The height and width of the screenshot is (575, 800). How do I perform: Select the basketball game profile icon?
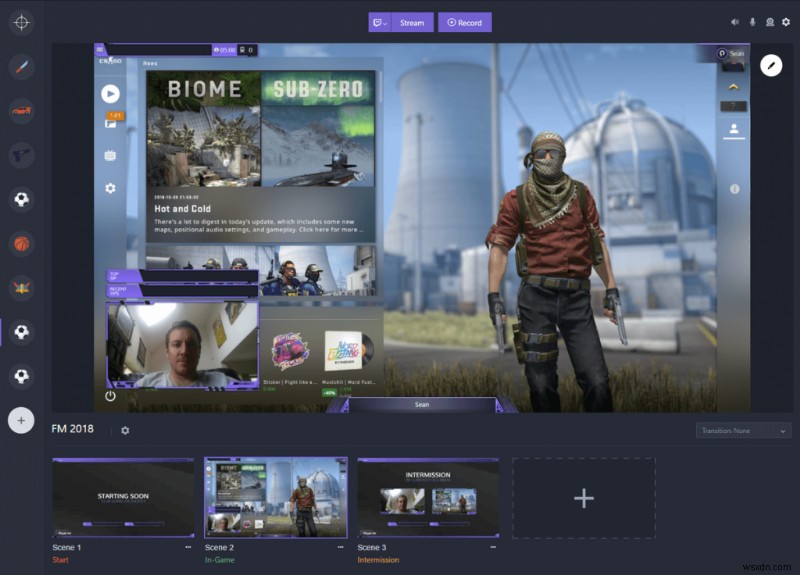(21, 244)
